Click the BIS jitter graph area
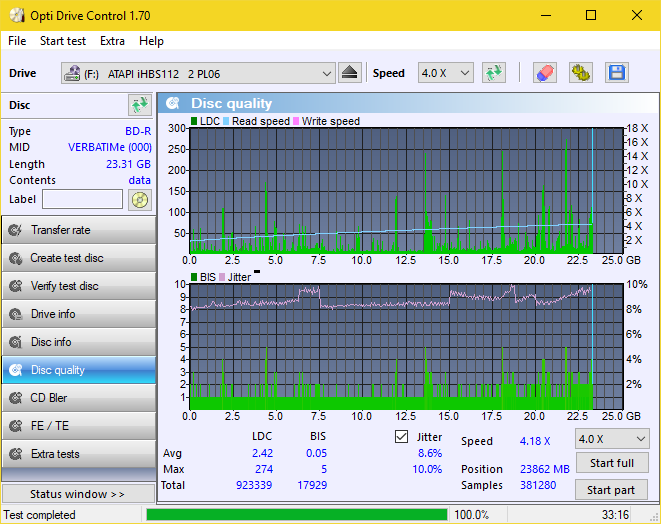The height and width of the screenshot is (524, 661). [x=406, y=347]
